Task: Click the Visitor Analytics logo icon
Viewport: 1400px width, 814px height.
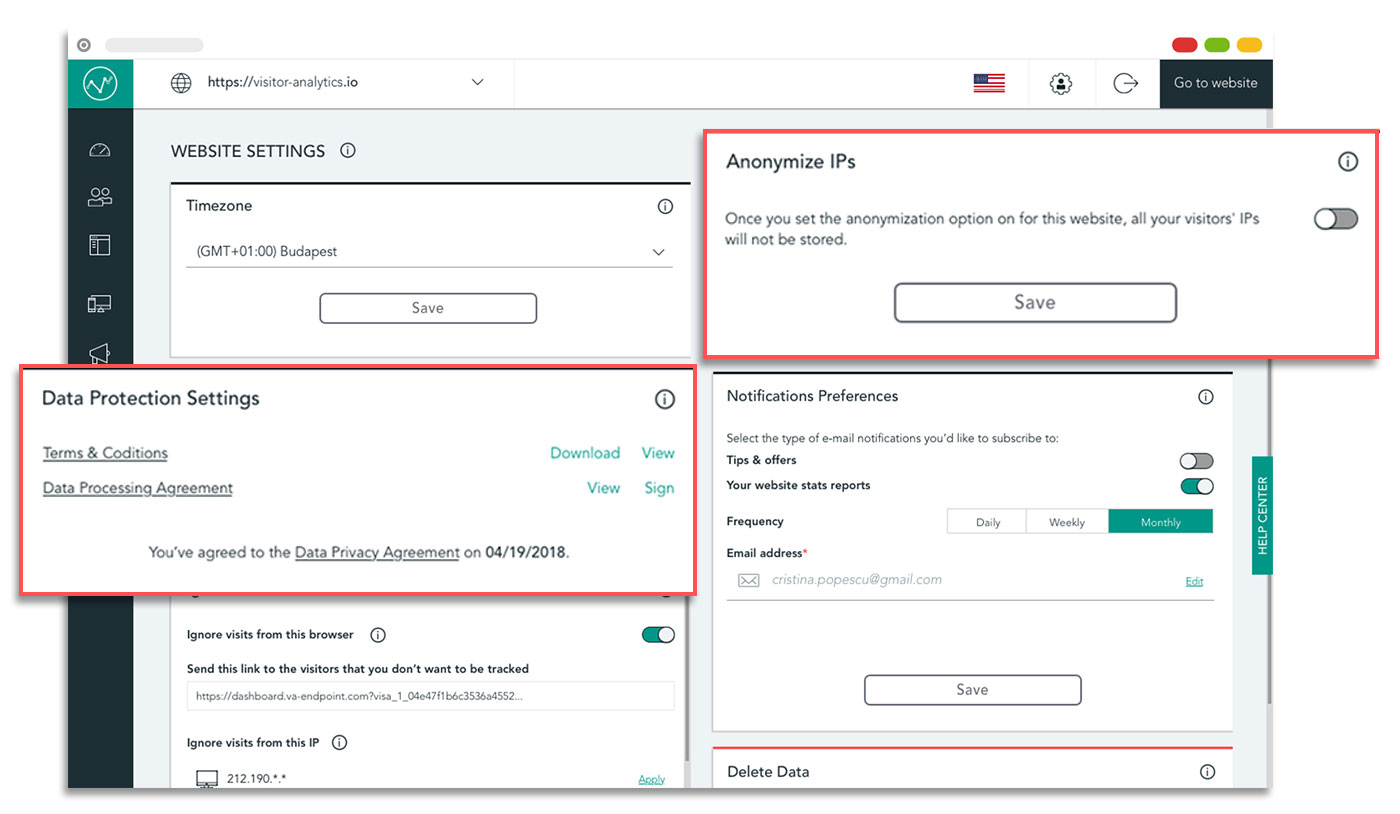Action: 100,84
